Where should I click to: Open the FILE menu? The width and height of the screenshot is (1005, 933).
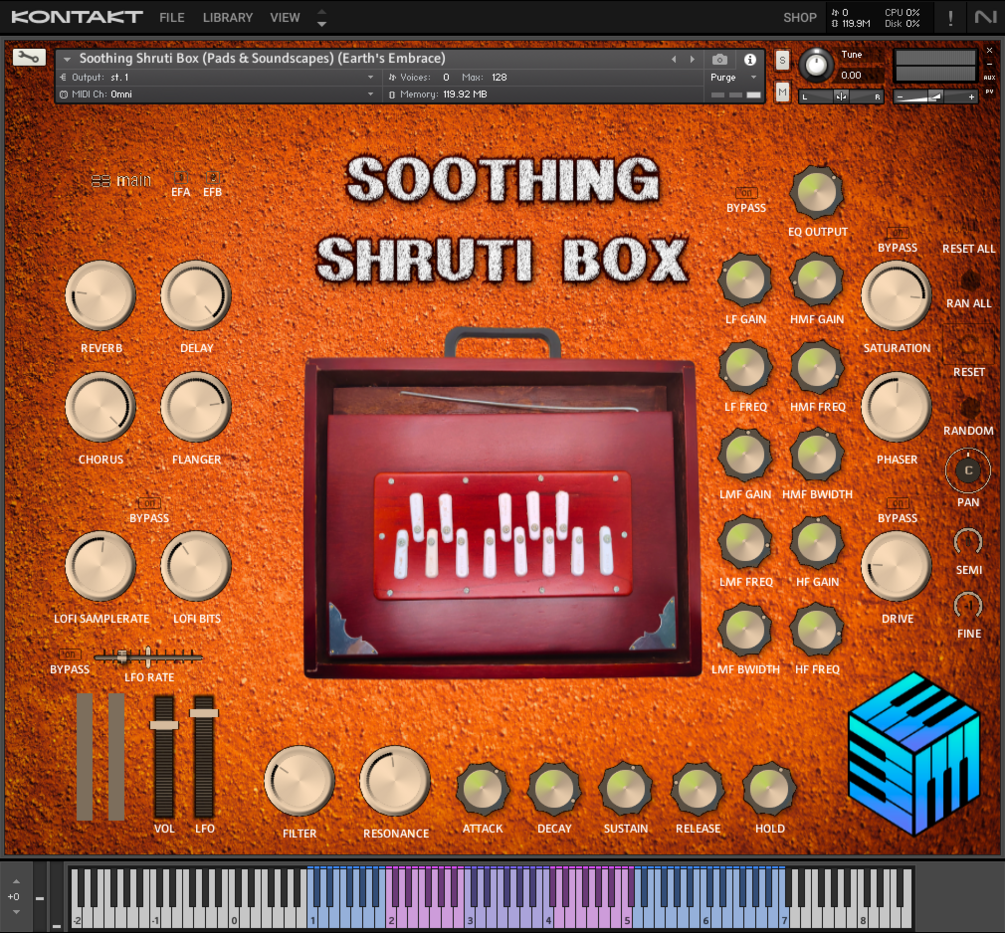[x=172, y=17]
